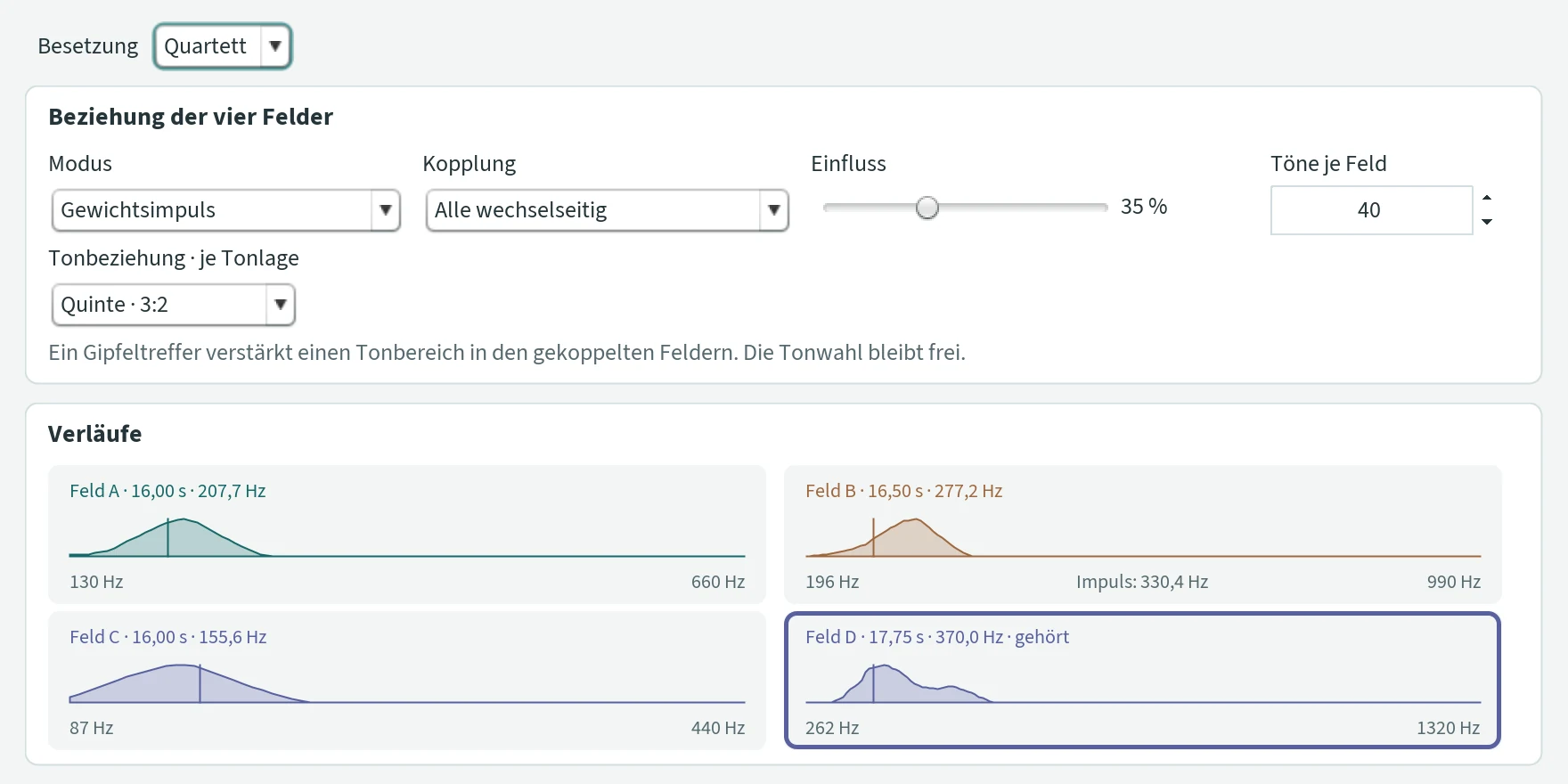Click the Feld D position marker line
The image size is (1568, 784).
pyautogui.click(x=873, y=683)
